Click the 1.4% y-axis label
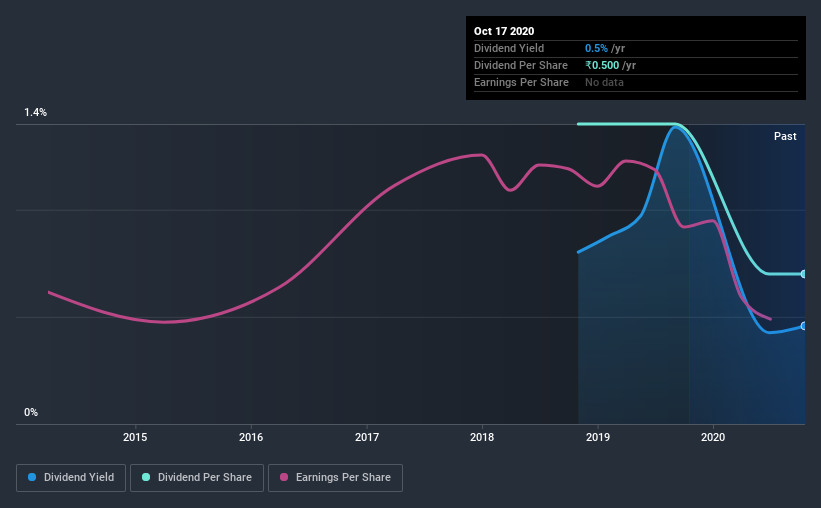Viewport: 821px width, 508px height. [35, 112]
